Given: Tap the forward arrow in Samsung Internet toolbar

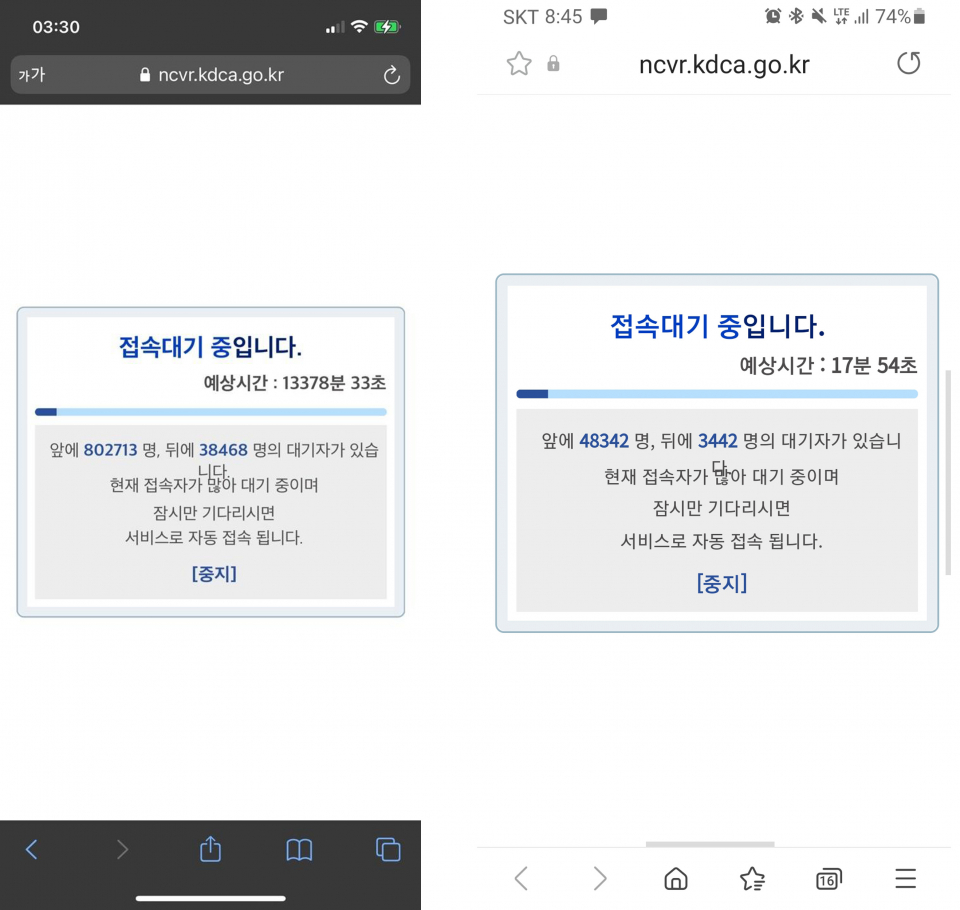Looking at the screenshot, I should pos(598,878).
